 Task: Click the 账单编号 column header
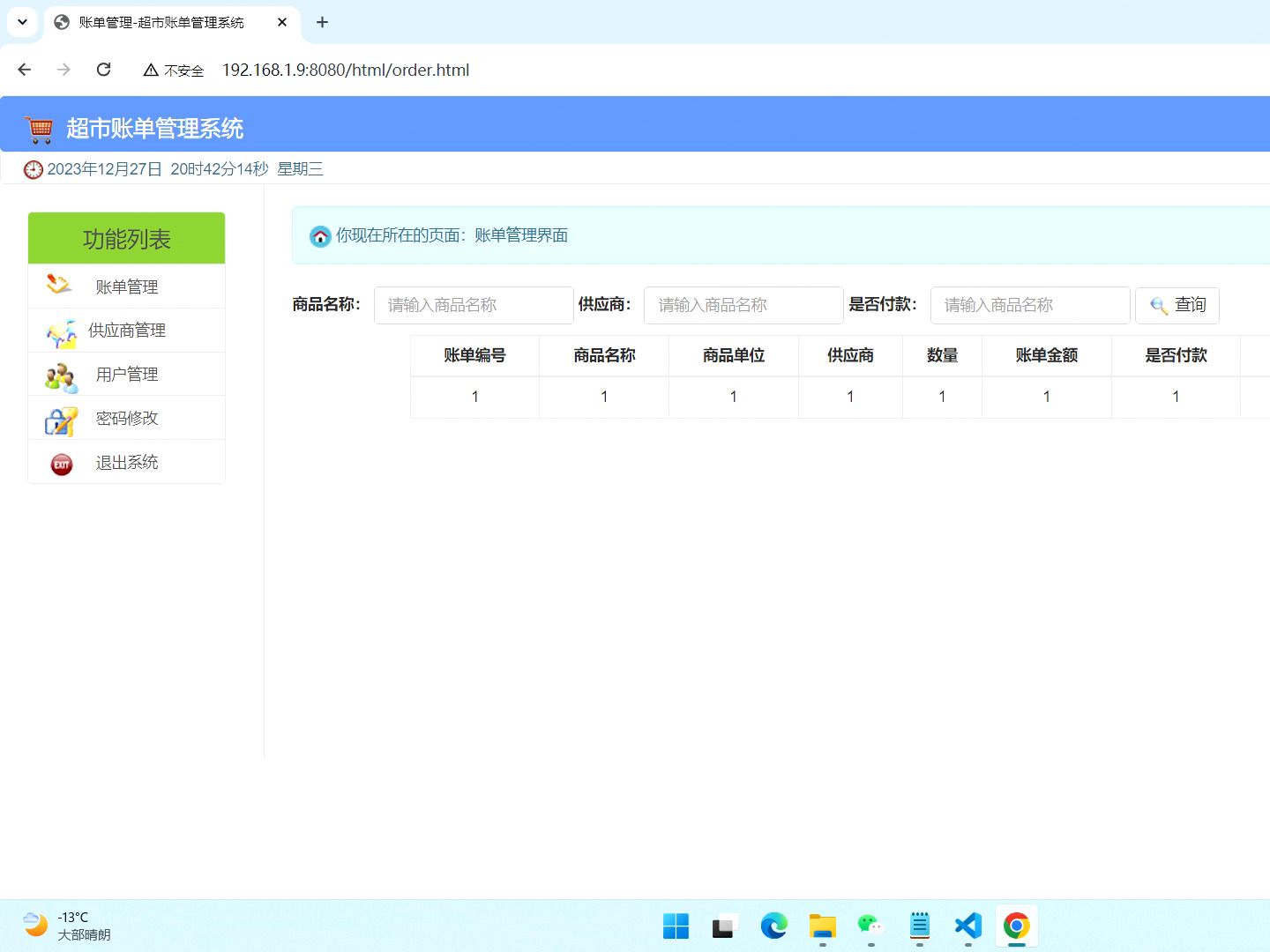pos(474,355)
